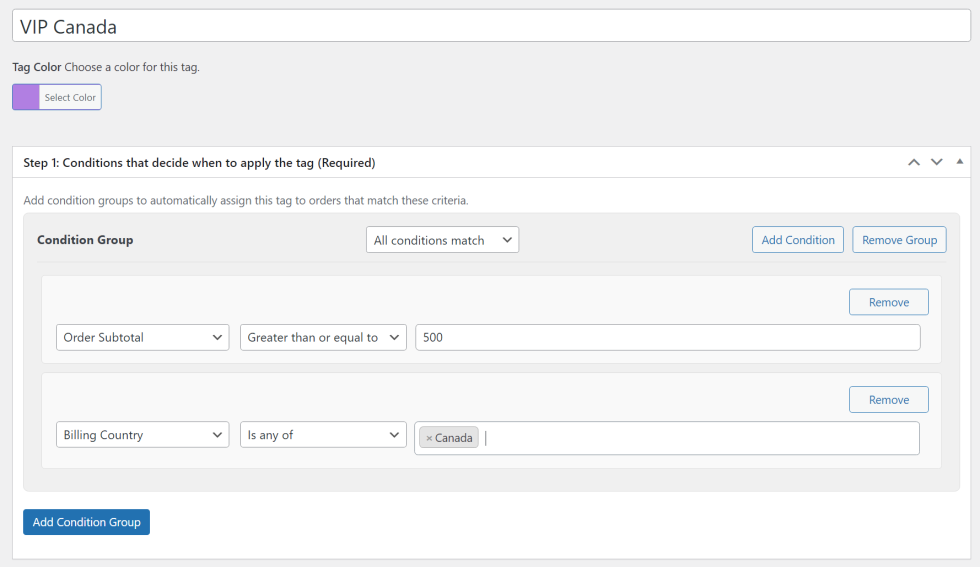The width and height of the screenshot is (980, 567).
Task: Open the All conditions match dropdown
Action: click(x=442, y=240)
